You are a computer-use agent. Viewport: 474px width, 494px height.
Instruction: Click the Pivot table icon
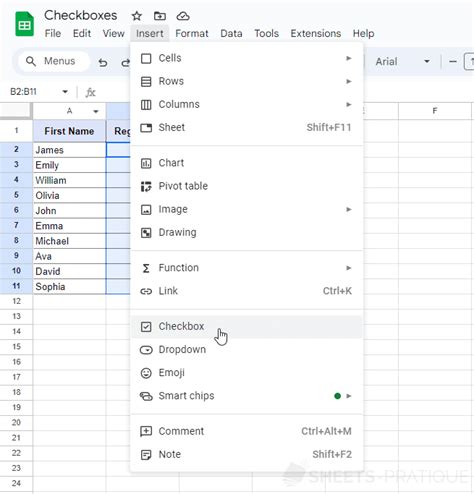tap(146, 186)
